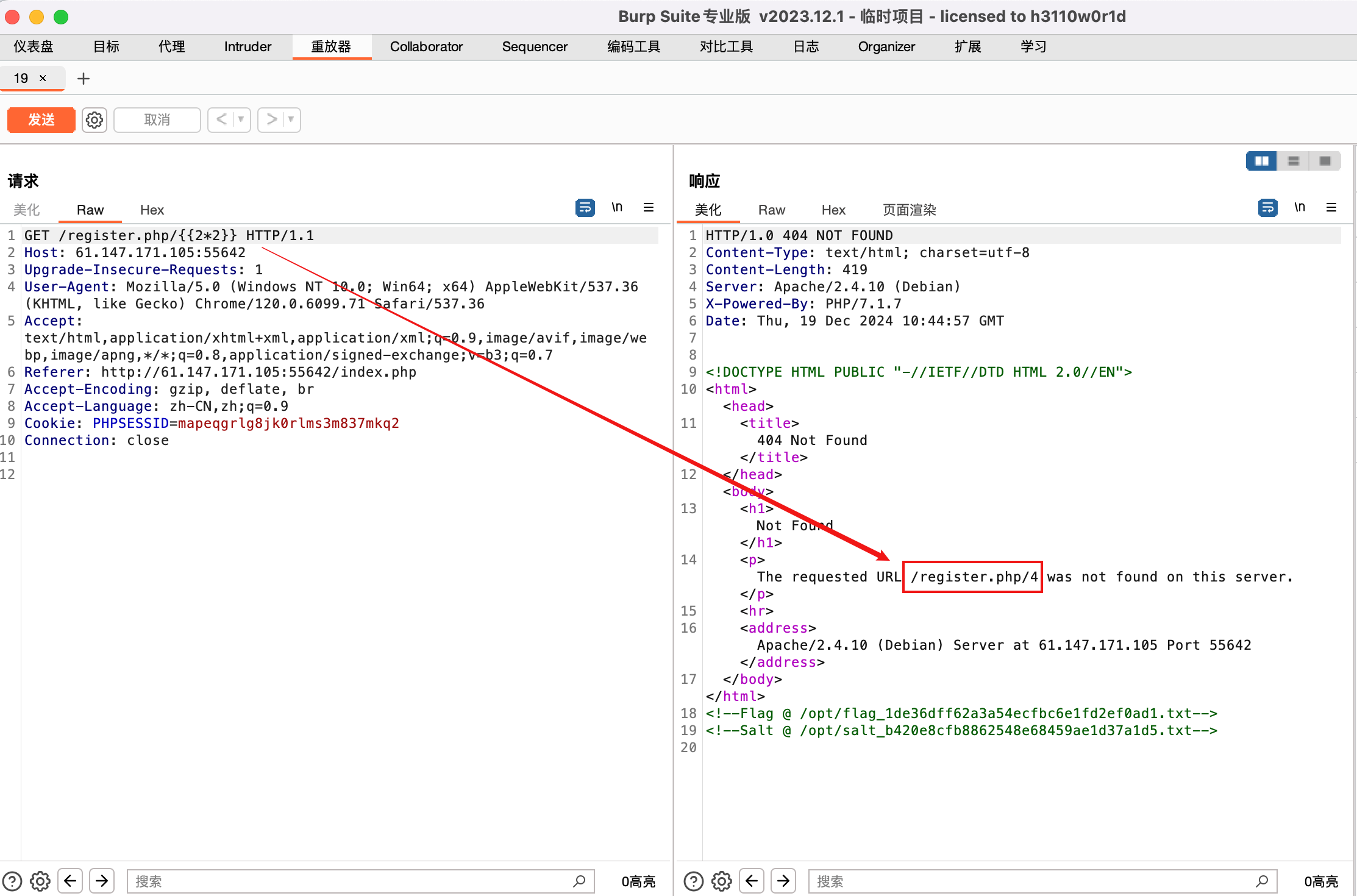Open response panel hamburger menu

coord(1331,208)
